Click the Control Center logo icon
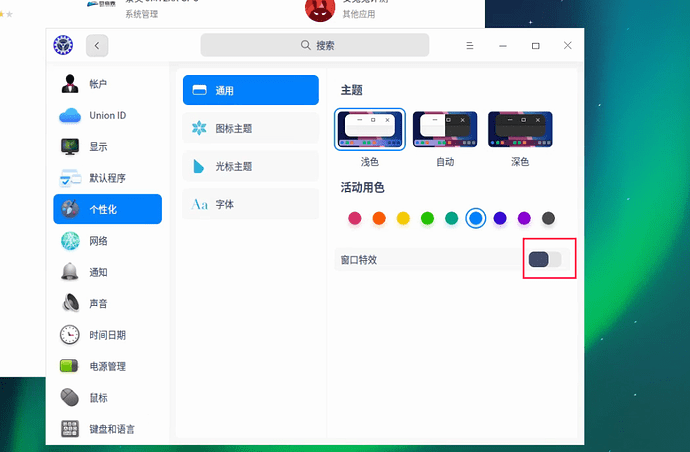Screen dimensions: 690x452 click(63, 45)
